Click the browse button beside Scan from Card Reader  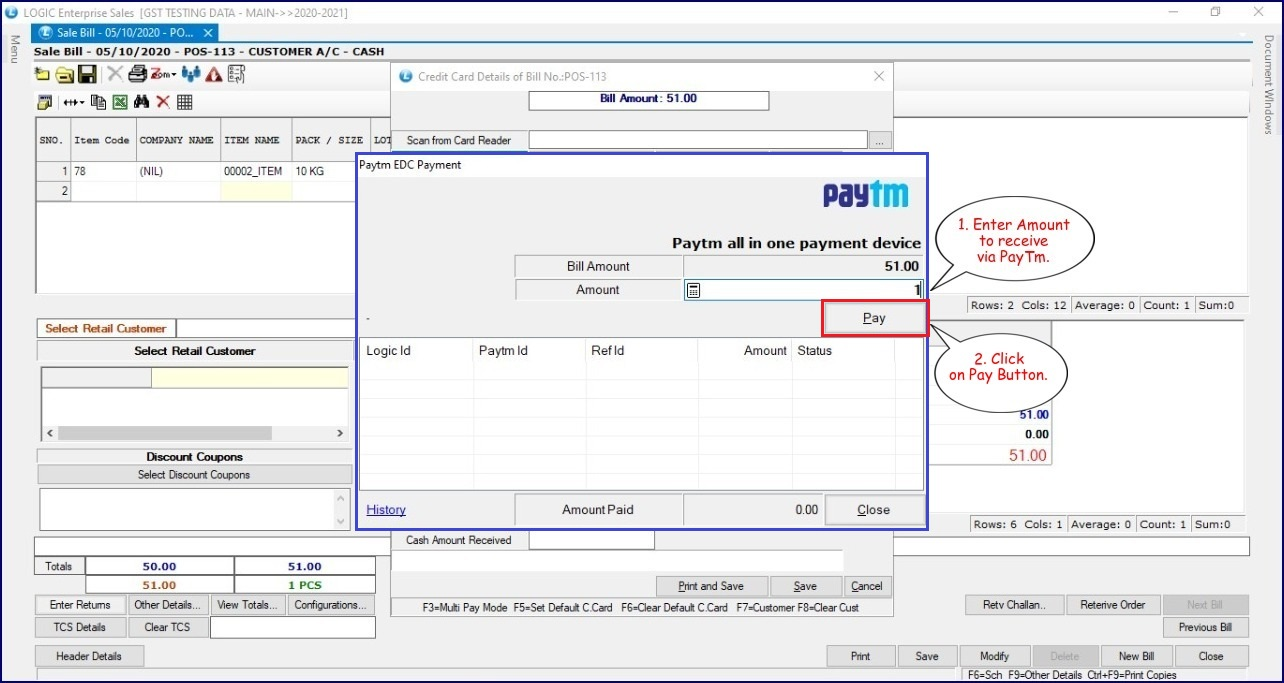click(879, 141)
